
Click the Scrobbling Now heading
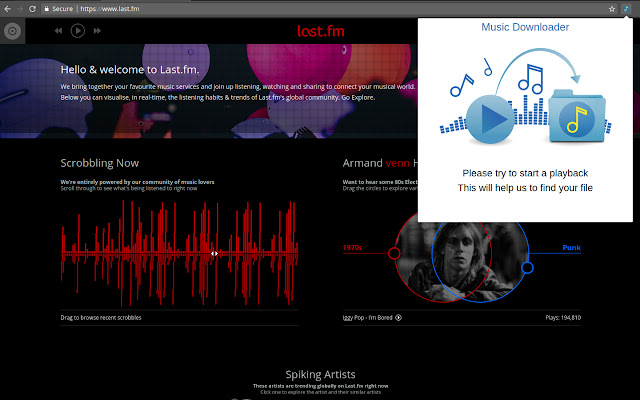point(100,163)
